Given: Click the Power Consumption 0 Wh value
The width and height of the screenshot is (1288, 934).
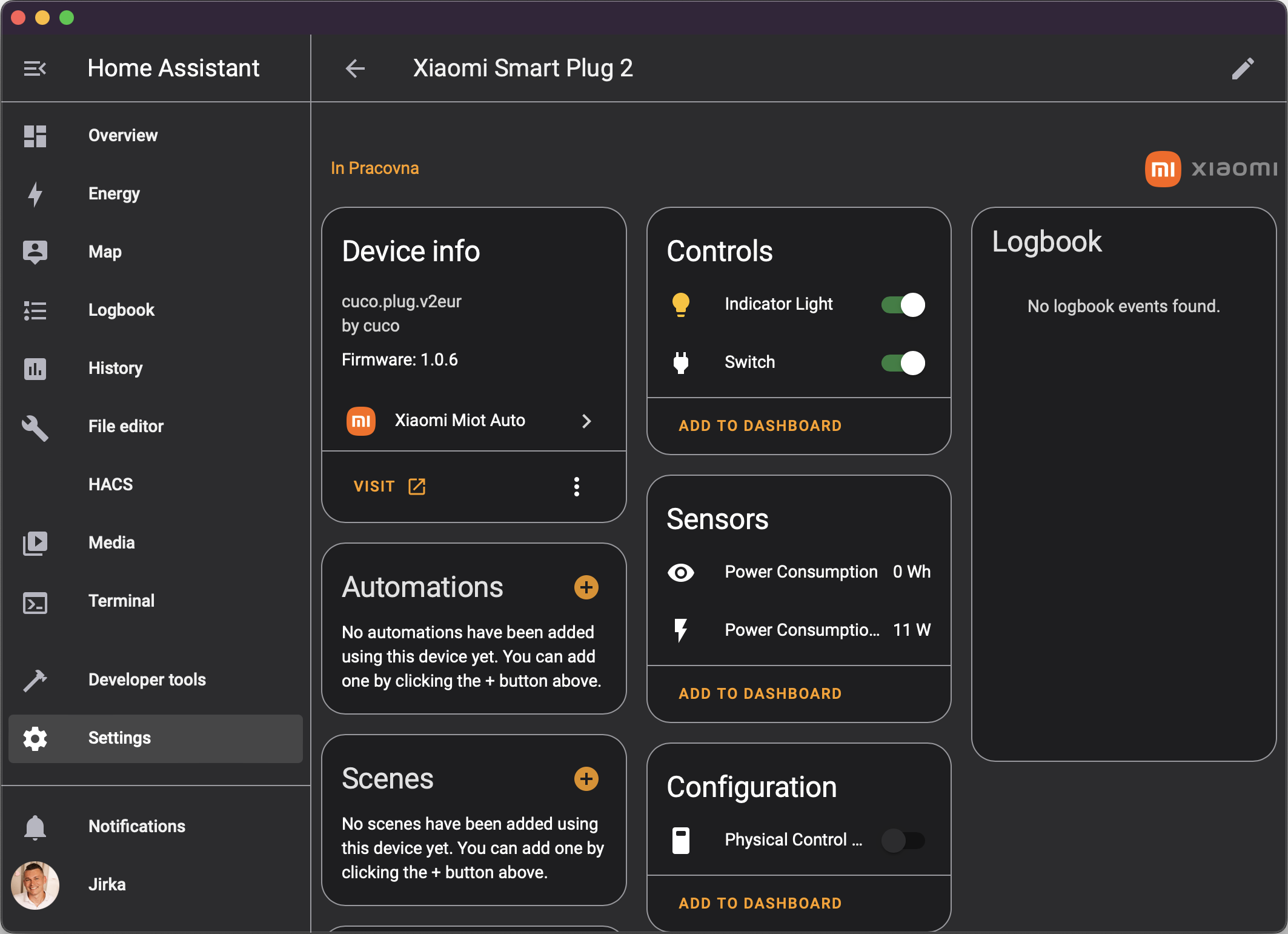Looking at the screenshot, I should tap(912, 572).
